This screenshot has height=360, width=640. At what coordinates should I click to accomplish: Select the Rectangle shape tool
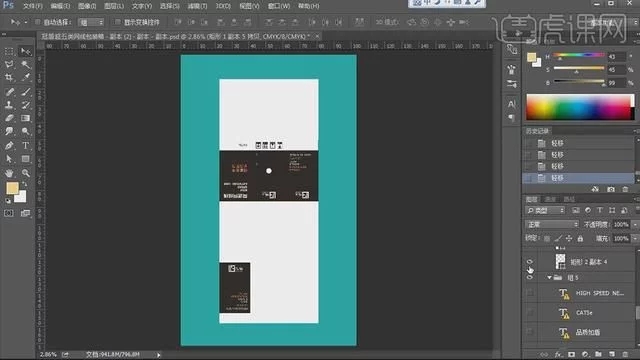point(25,158)
